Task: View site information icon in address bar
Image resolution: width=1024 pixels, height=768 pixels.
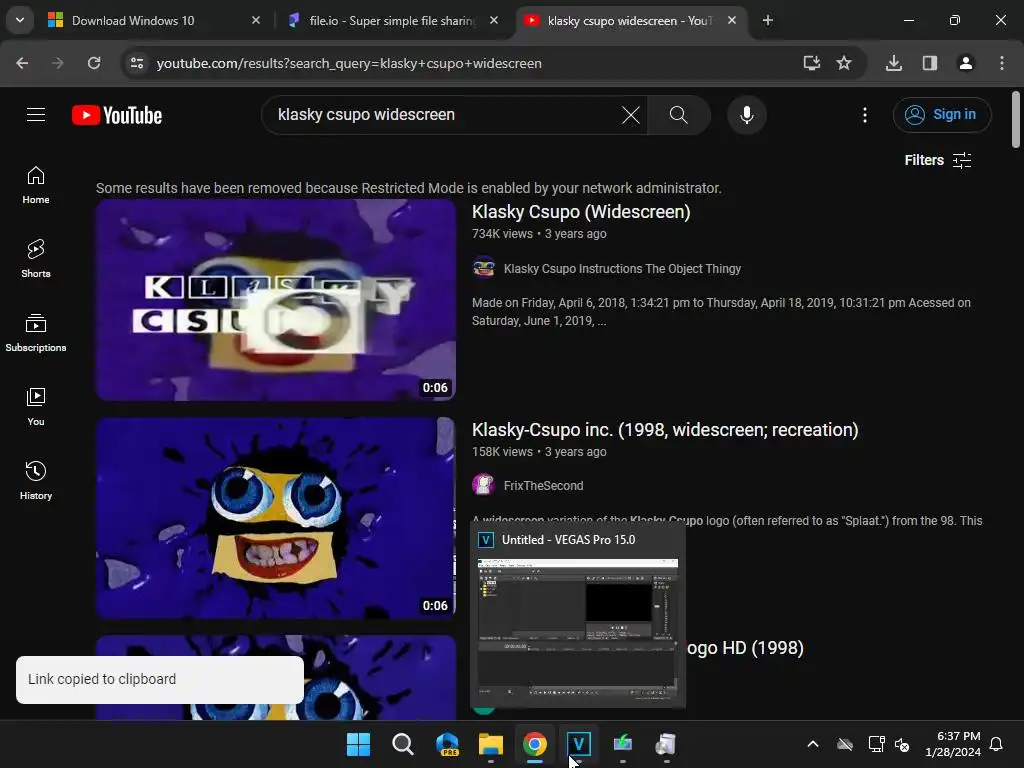Action: click(136, 63)
